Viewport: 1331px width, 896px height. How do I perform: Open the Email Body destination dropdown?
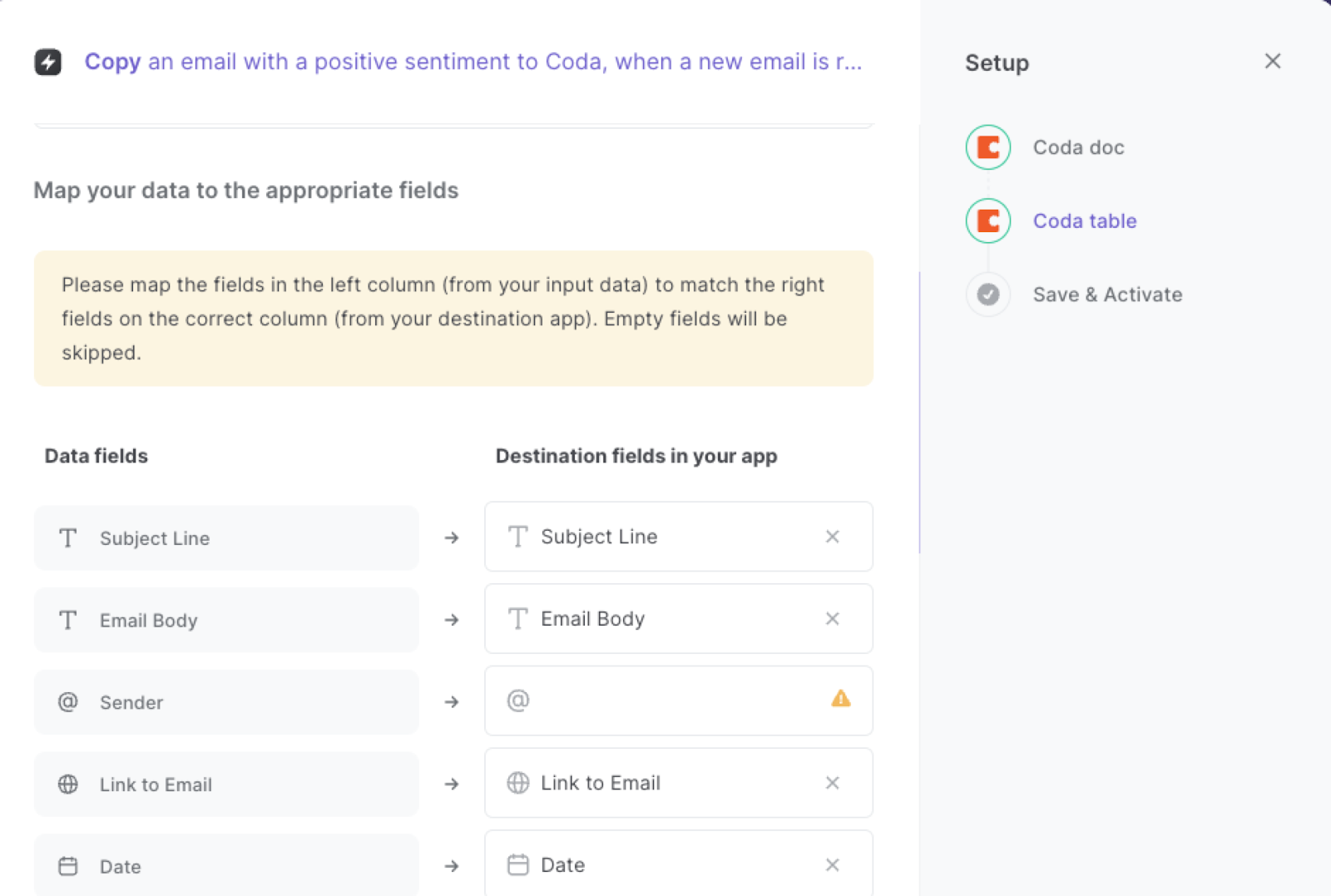click(657, 619)
